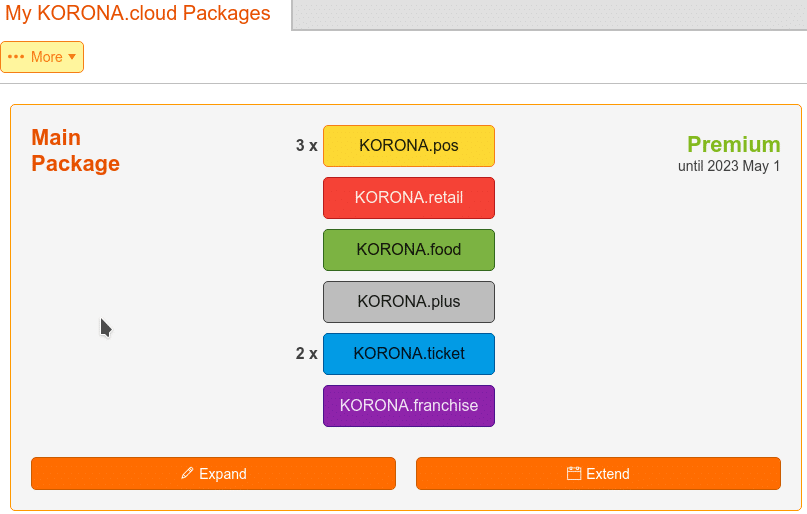The width and height of the screenshot is (807, 514).
Task: Click the Main Package heading
Action: coord(76,150)
